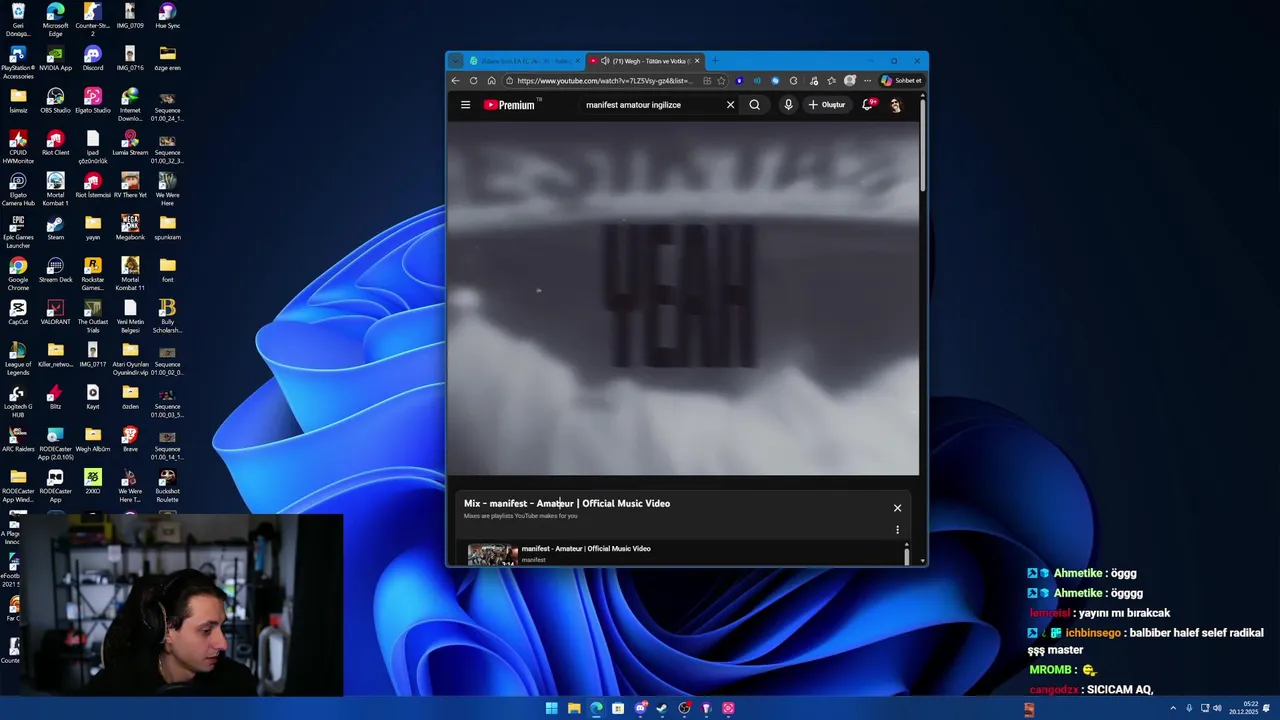Select the Epic Games Launcher icon

(18, 232)
